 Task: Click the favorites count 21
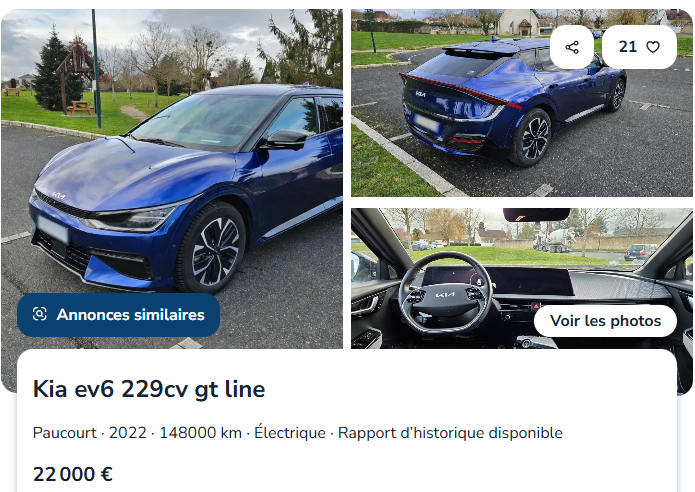click(x=628, y=47)
